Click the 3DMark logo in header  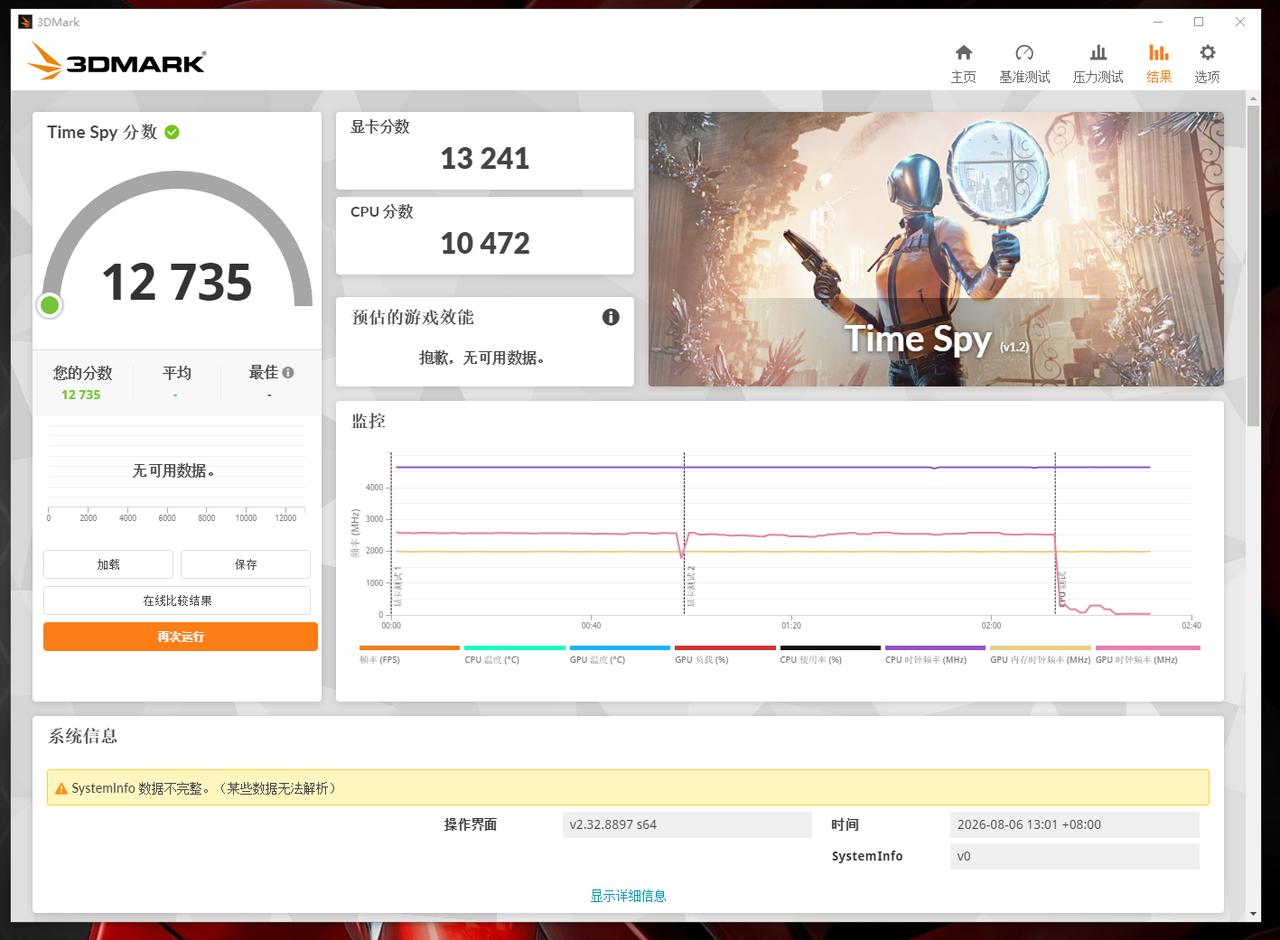tap(116, 62)
